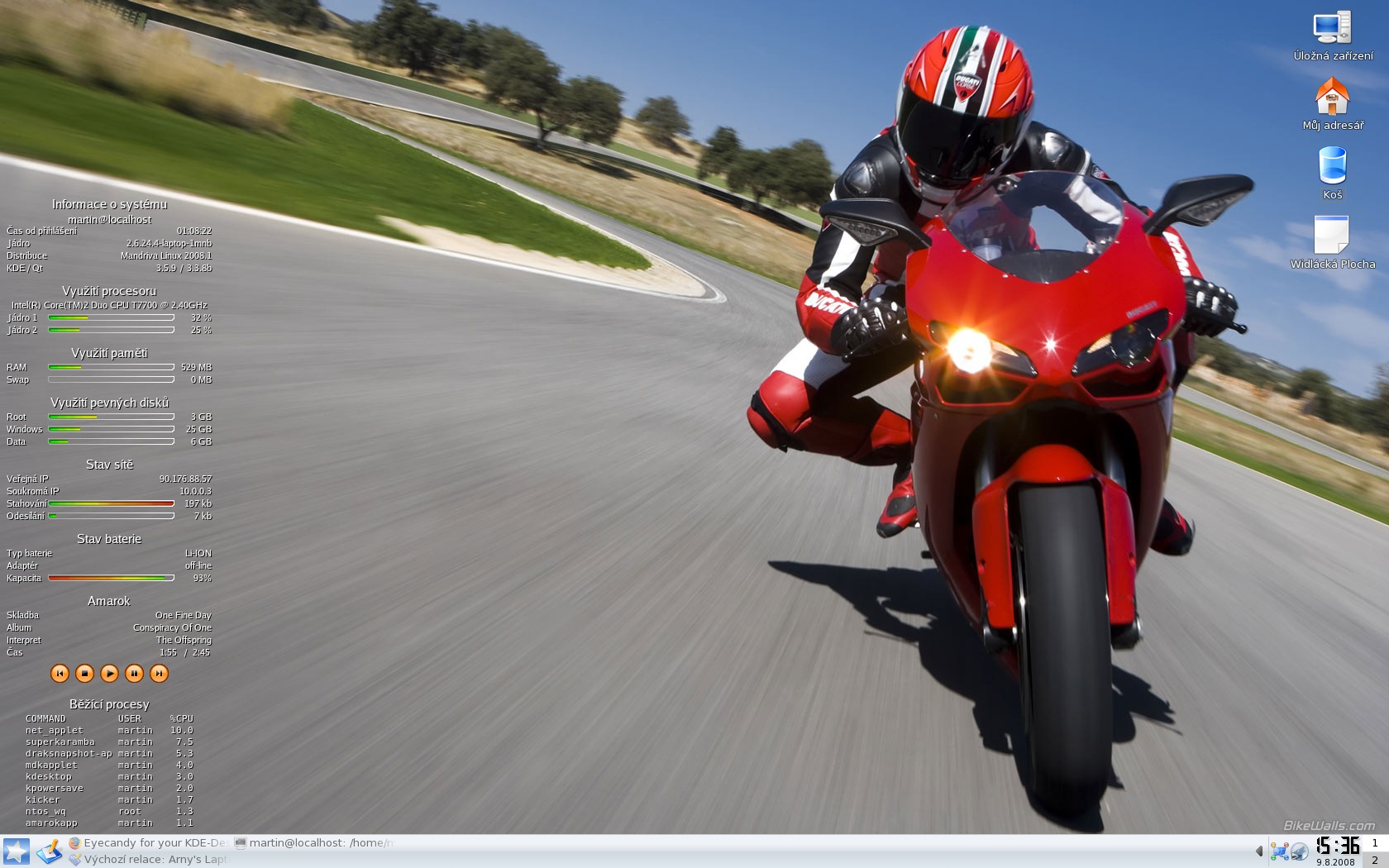Click the song title One Fine Day
Viewport: 1389px width, 868px height.
(183, 615)
